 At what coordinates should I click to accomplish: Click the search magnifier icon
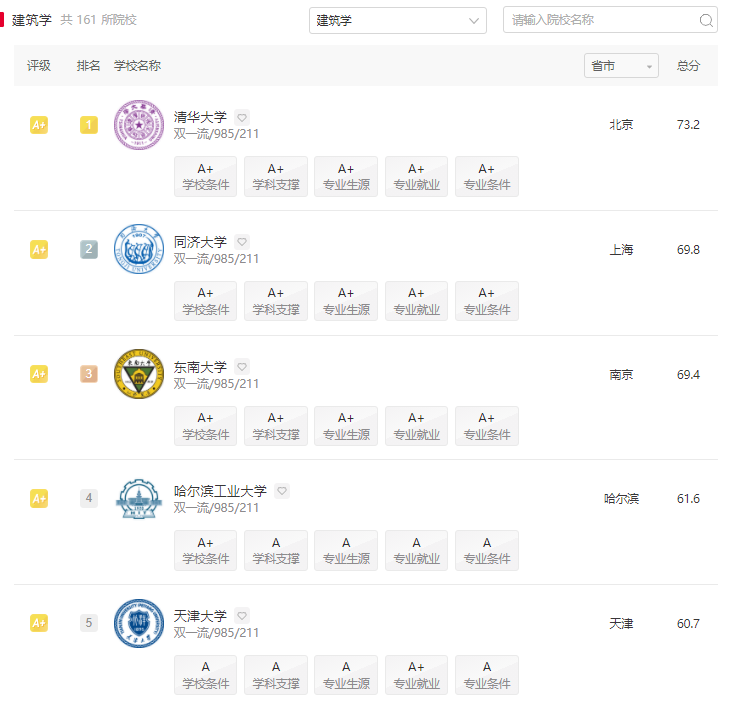tap(706, 20)
